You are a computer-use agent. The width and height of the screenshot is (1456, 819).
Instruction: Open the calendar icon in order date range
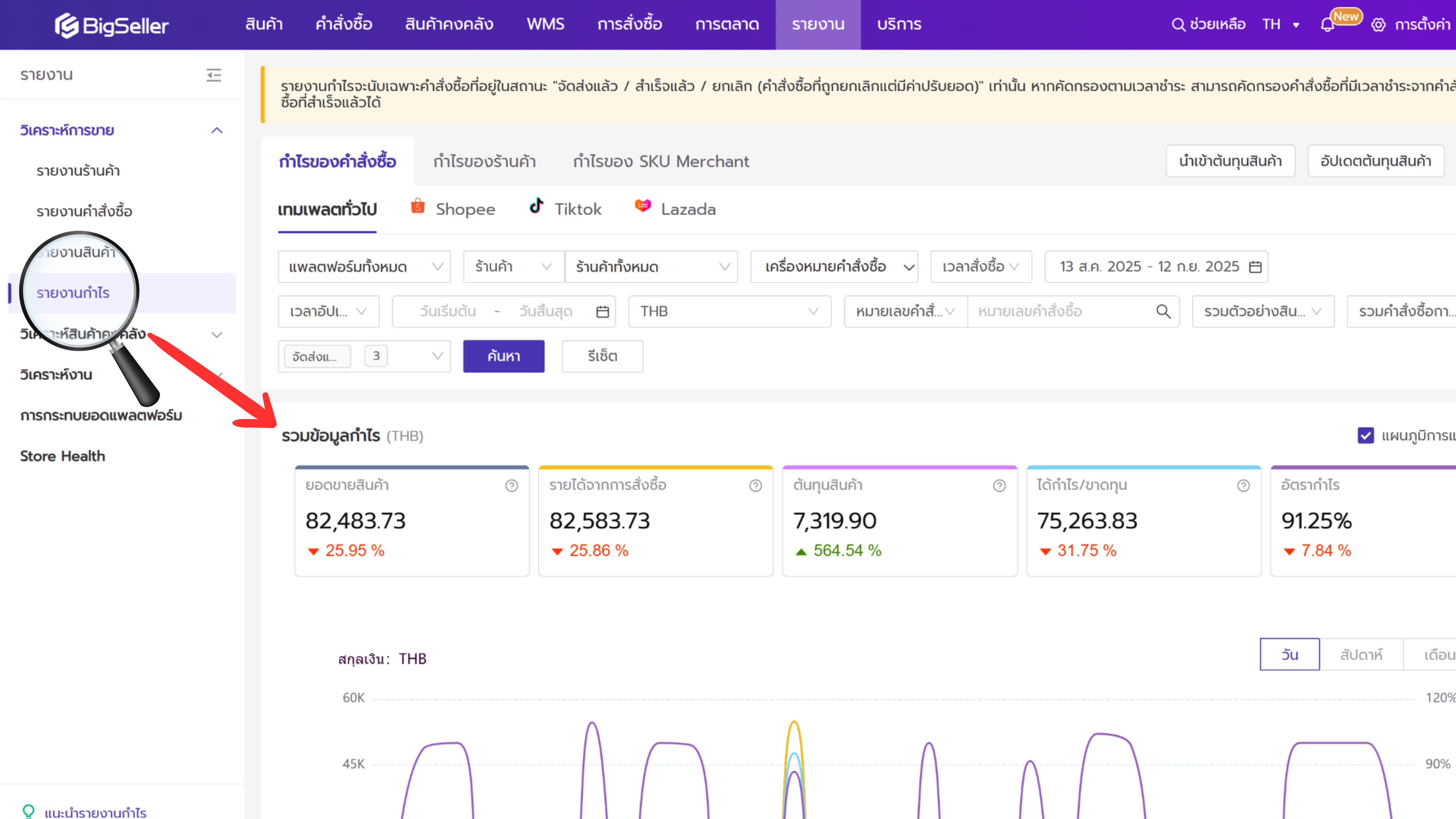tap(1255, 267)
